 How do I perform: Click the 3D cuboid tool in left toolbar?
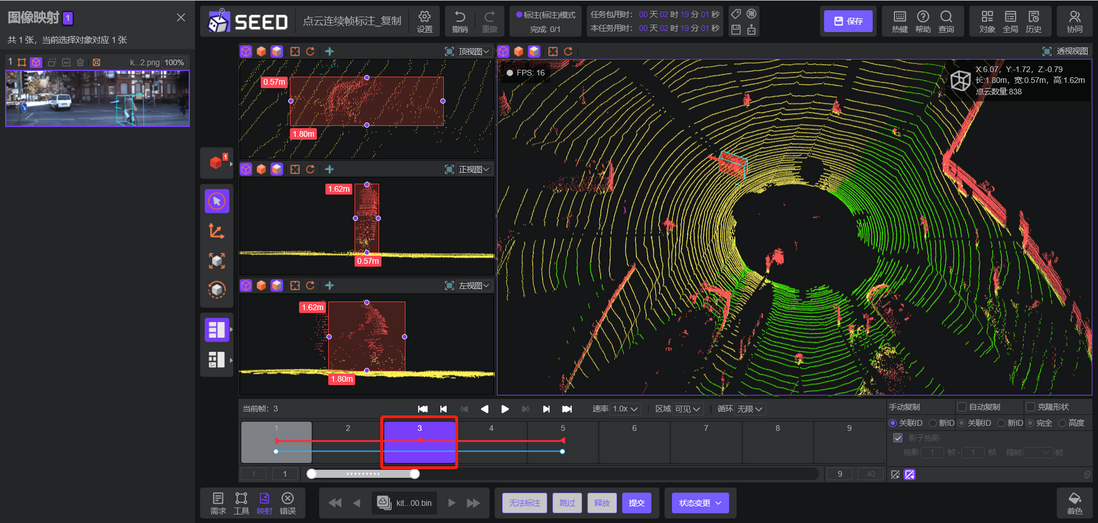click(217, 163)
